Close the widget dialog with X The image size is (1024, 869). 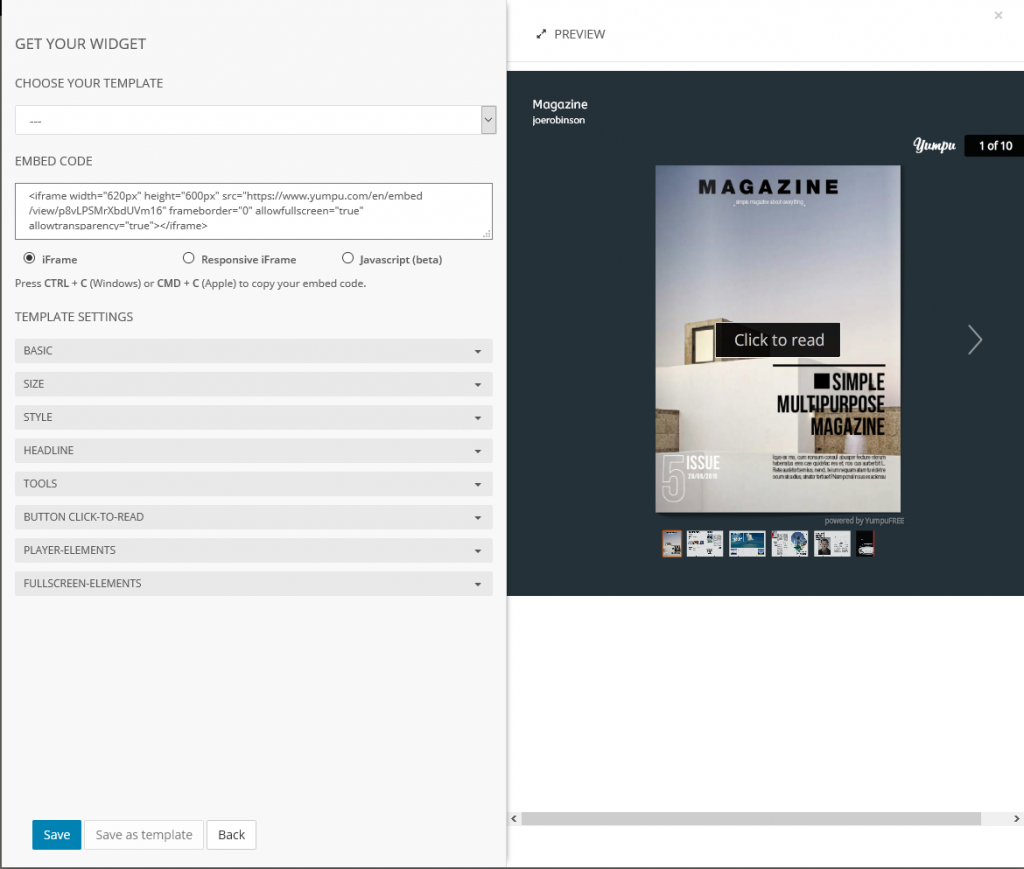[998, 15]
